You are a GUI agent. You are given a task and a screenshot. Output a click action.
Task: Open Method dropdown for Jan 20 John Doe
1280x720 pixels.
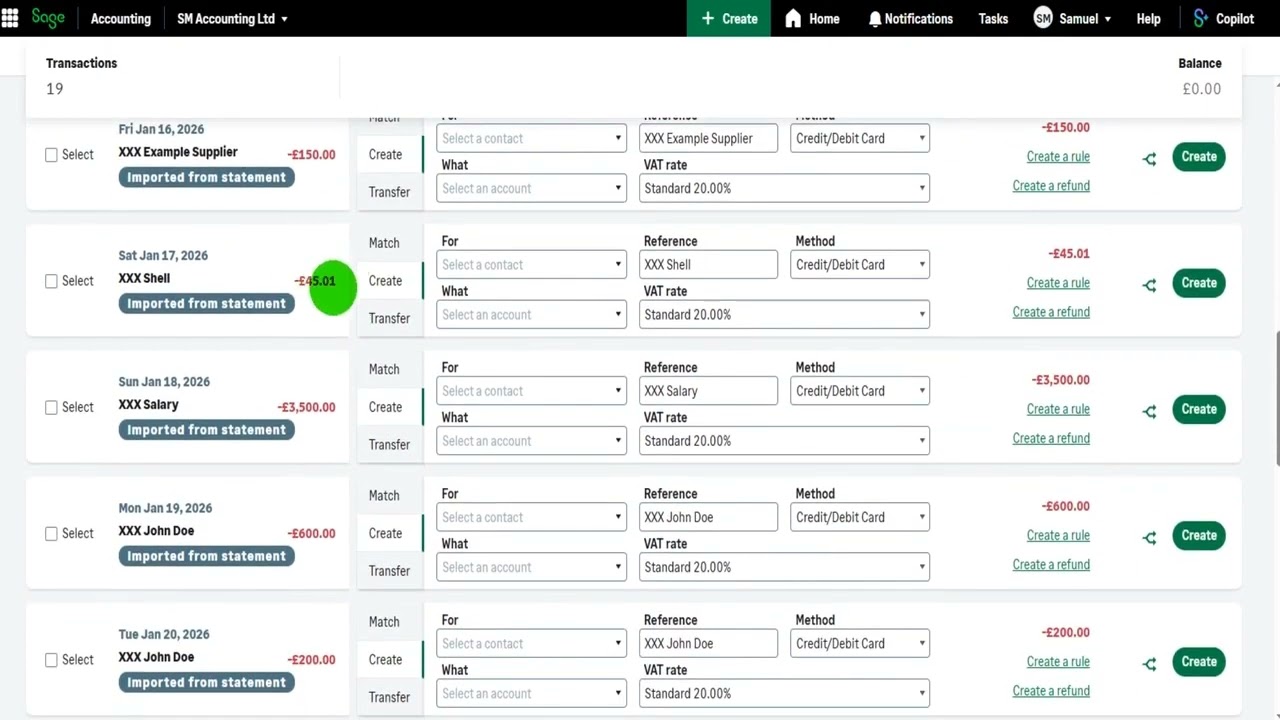[860, 643]
